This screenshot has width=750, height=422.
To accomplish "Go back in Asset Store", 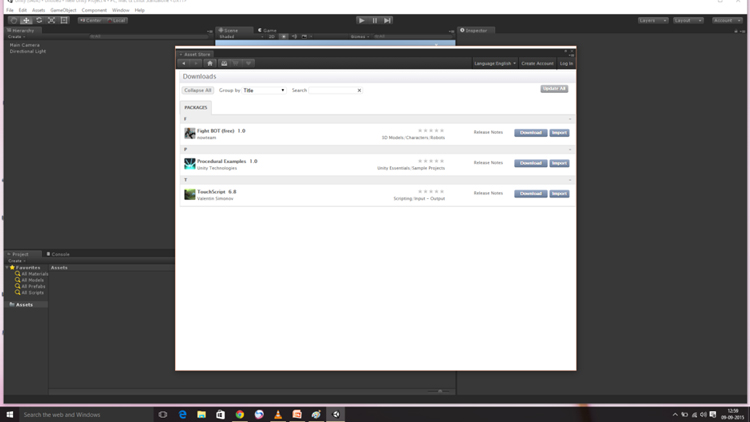I will click(x=184, y=63).
